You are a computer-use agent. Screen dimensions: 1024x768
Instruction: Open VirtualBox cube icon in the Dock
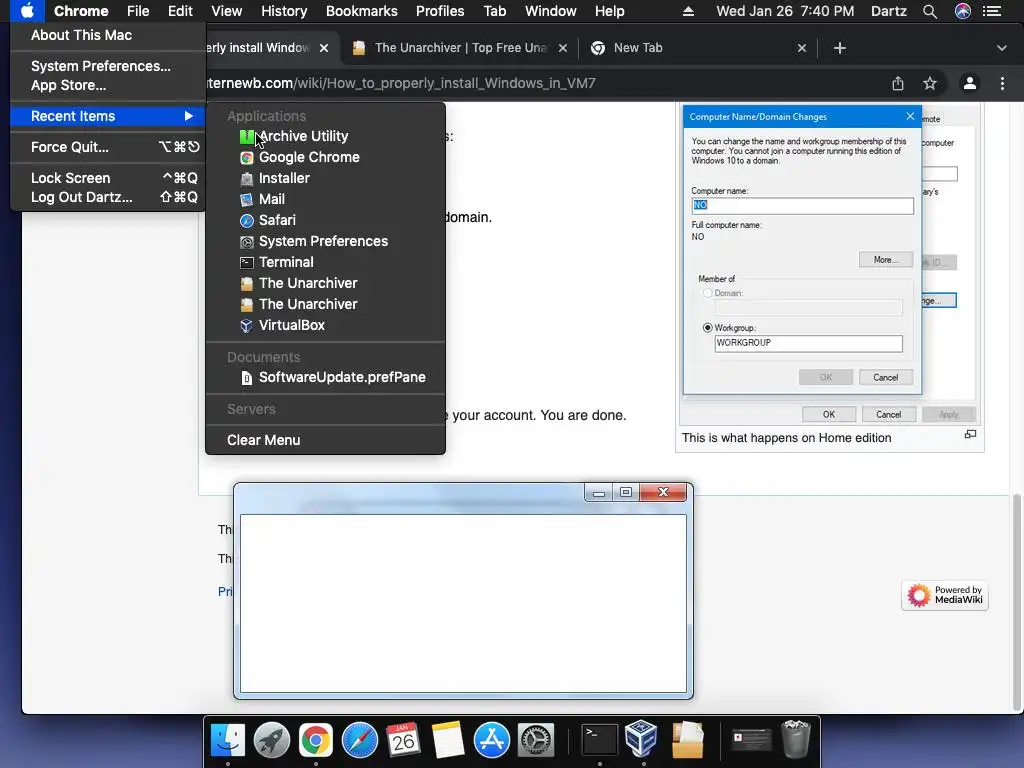pyautogui.click(x=641, y=739)
